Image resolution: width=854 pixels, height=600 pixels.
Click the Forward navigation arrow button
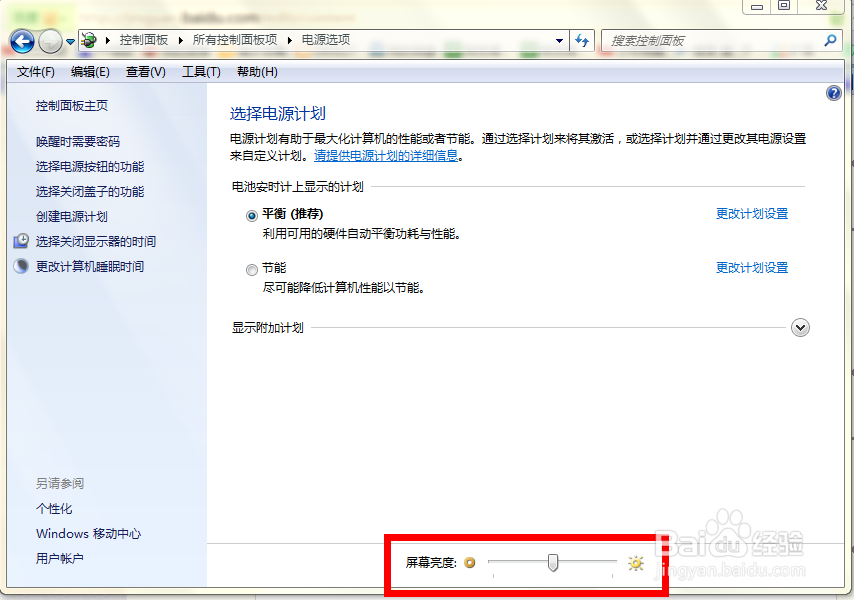point(50,41)
